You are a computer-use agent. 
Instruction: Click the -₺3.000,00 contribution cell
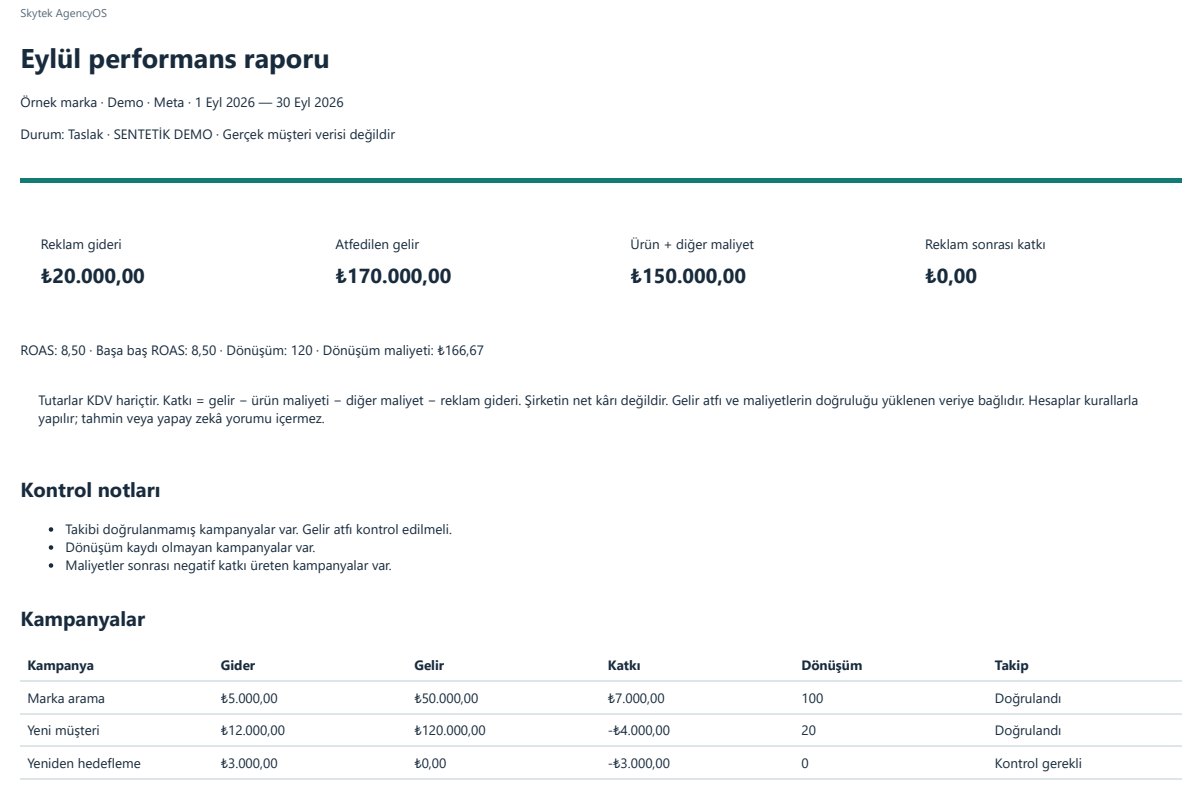pyautogui.click(x=638, y=763)
